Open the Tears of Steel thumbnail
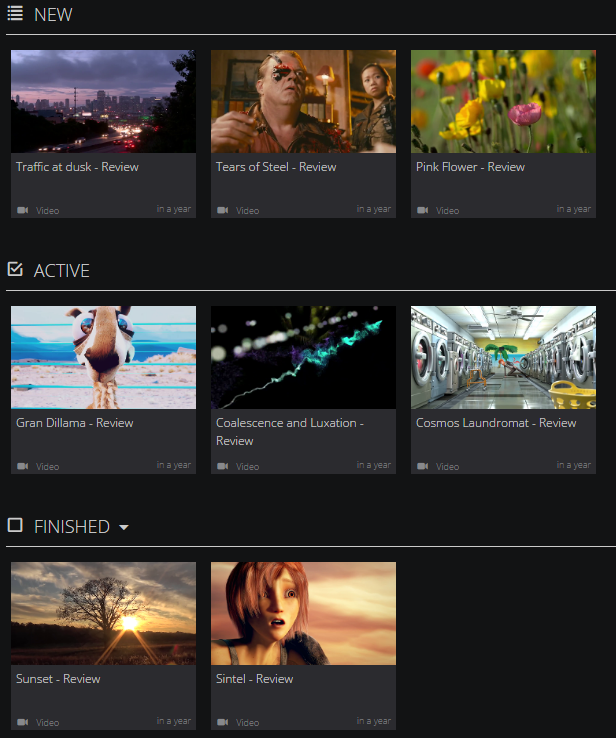 pyautogui.click(x=304, y=101)
